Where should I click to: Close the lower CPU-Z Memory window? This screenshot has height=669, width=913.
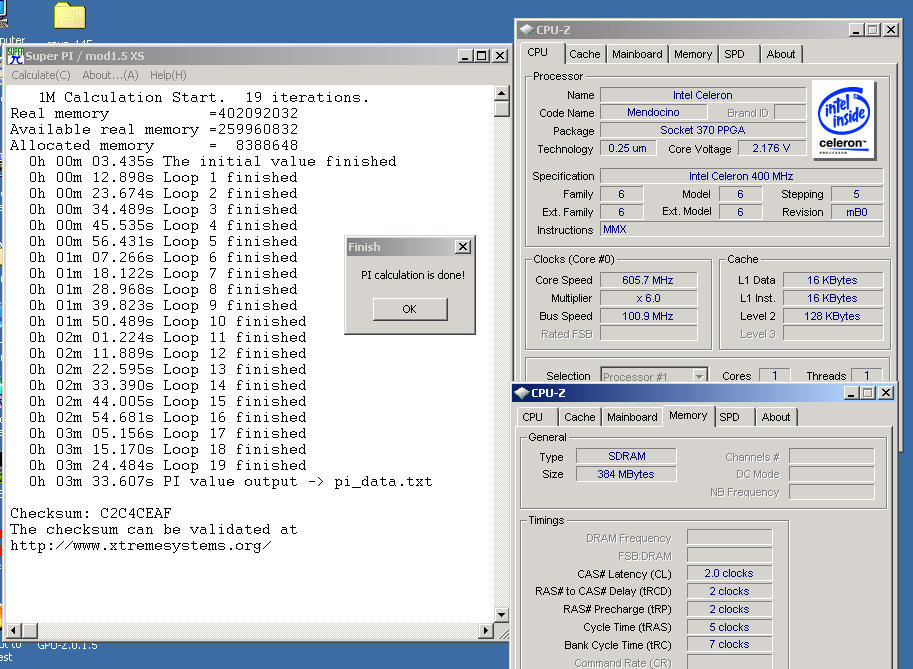pyautogui.click(x=886, y=393)
